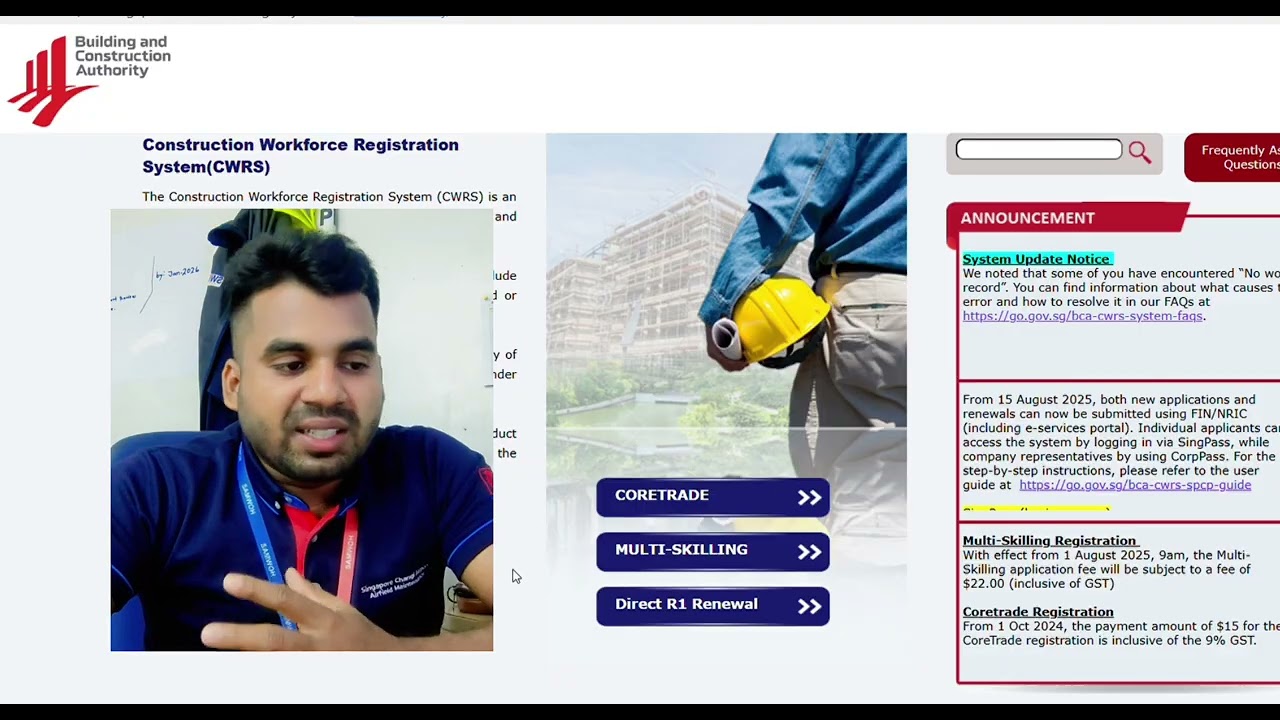Open the MULTI-SKILLING button
The height and width of the screenshot is (720, 1280).
click(x=713, y=551)
